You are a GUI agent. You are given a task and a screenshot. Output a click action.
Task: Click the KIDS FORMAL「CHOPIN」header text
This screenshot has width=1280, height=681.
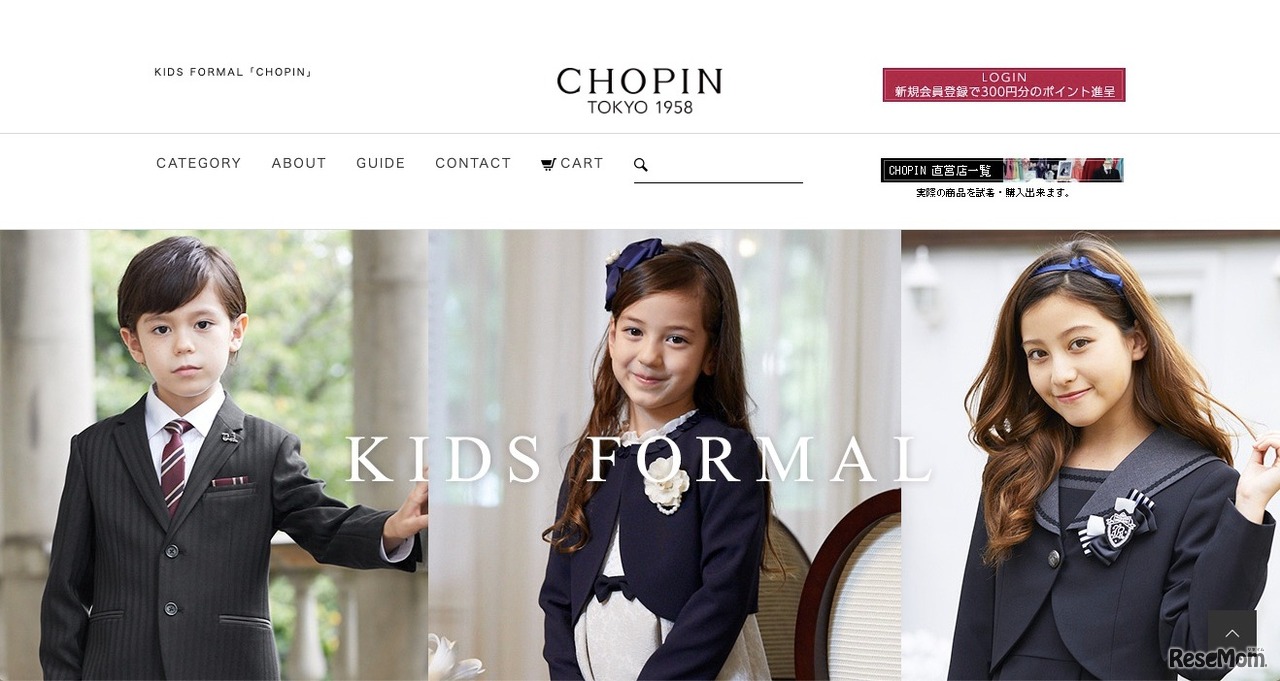tap(234, 72)
